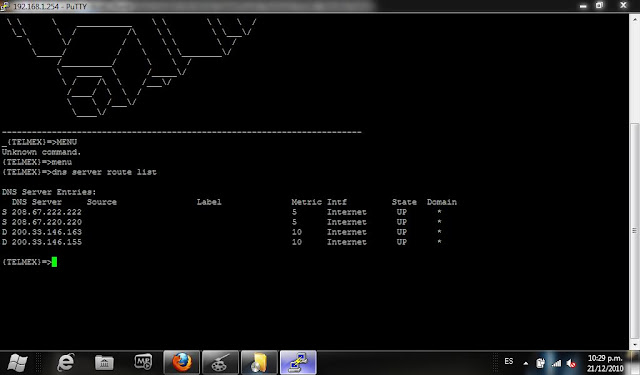Click the green cursor at the prompt

(x=54, y=262)
